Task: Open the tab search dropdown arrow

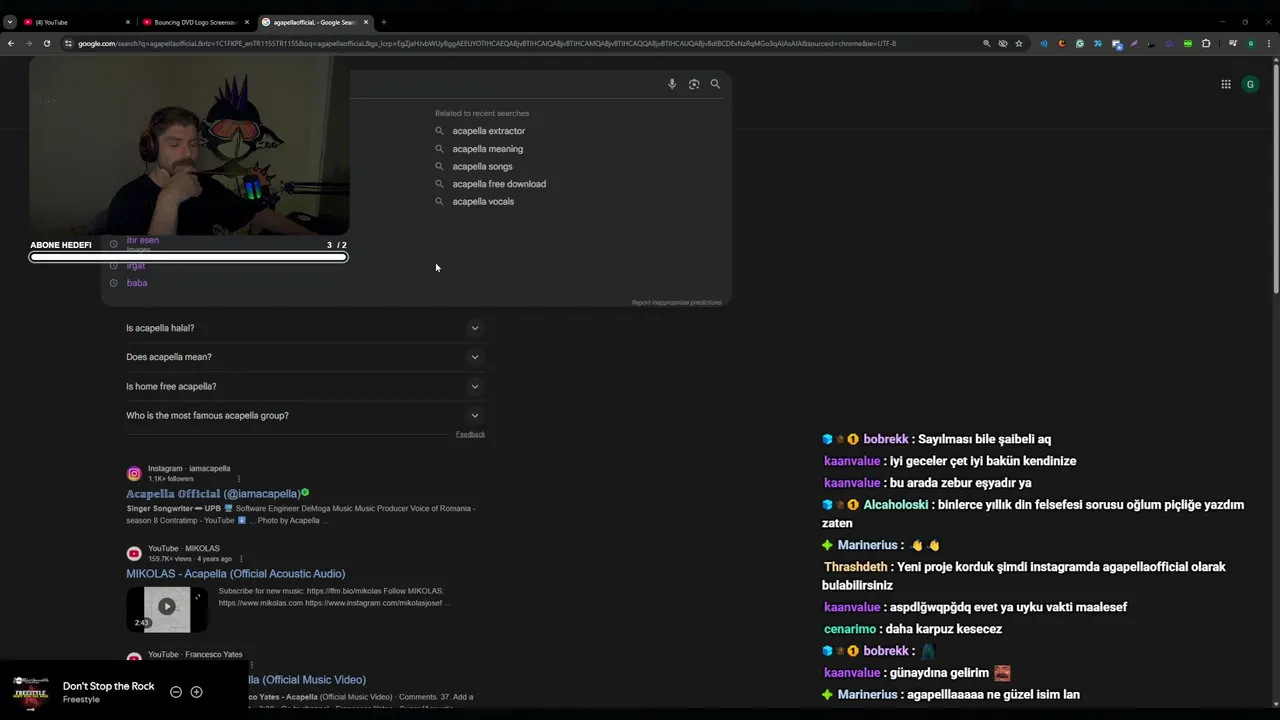Action: tap(10, 22)
